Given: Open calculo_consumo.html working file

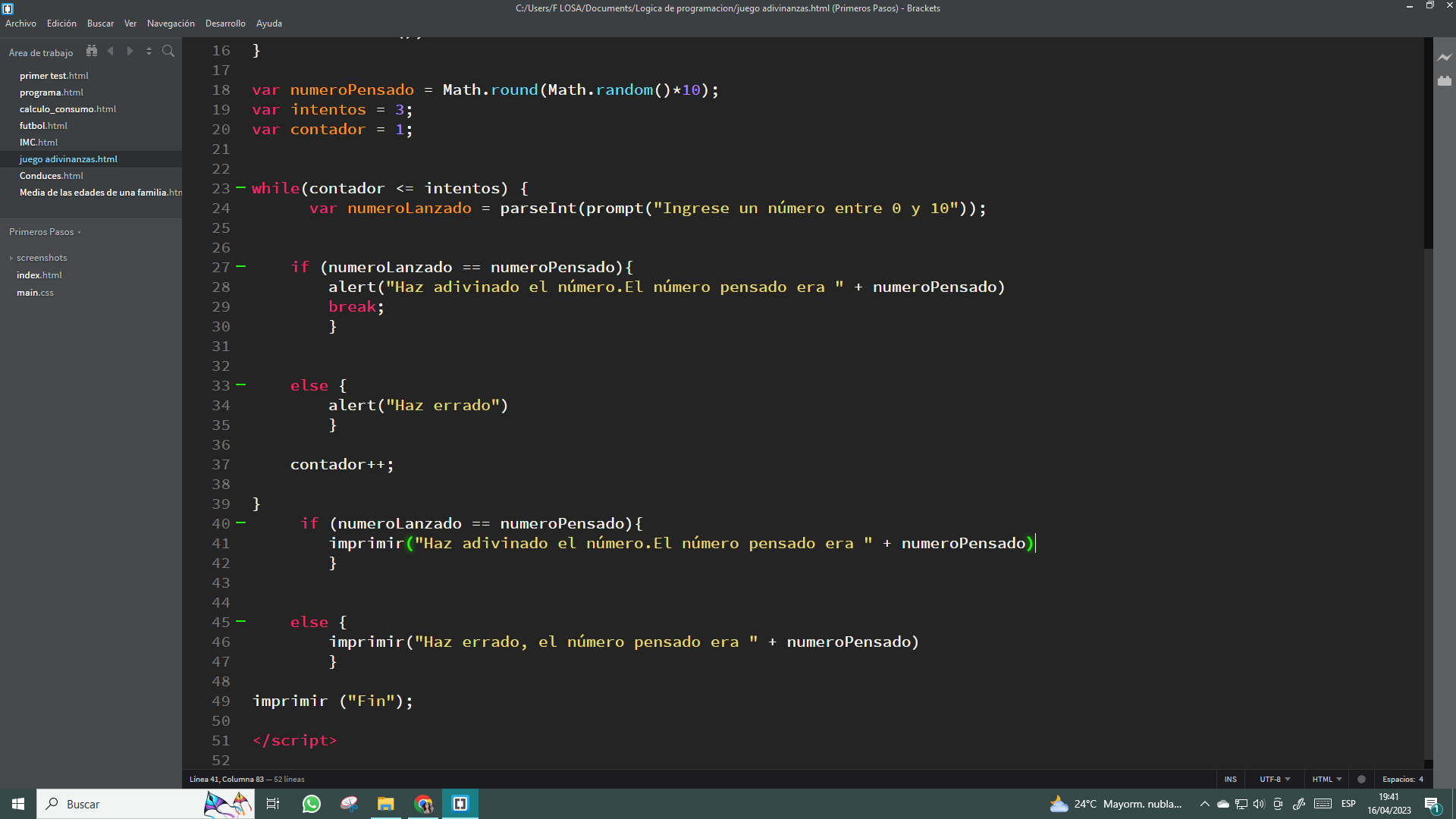Looking at the screenshot, I should click(91, 109).
